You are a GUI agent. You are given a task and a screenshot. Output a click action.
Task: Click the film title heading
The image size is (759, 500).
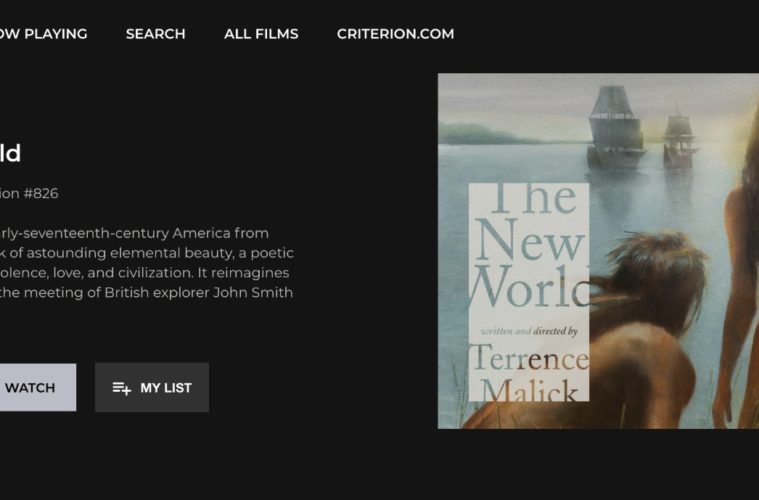click(x=10, y=153)
